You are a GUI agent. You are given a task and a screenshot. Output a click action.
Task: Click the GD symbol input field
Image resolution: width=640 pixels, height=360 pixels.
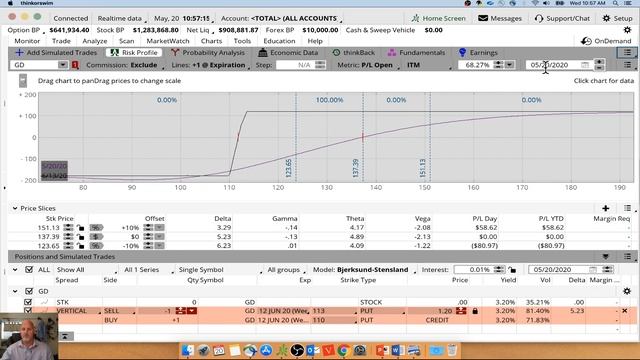click(x=34, y=65)
